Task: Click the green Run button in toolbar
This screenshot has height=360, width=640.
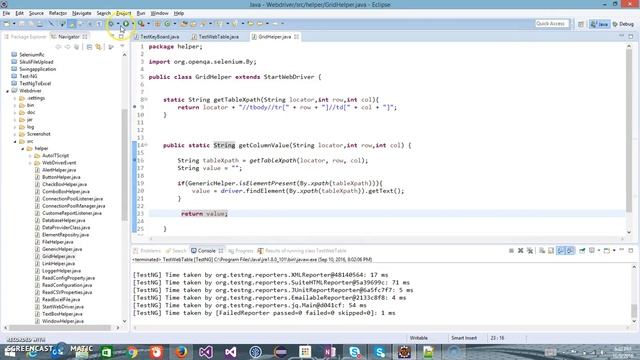Action: pos(126,24)
